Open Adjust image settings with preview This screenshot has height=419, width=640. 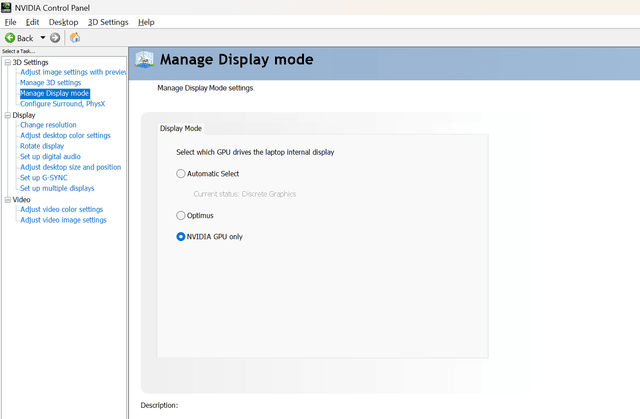click(x=73, y=72)
